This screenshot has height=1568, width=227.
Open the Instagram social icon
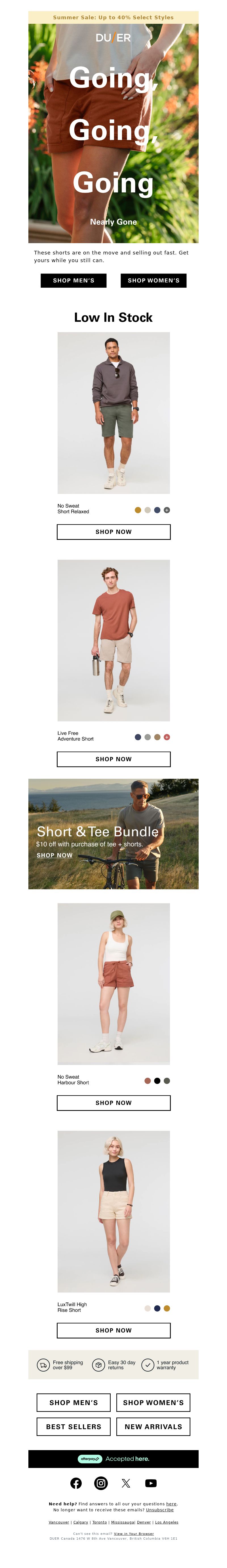[101, 1483]
